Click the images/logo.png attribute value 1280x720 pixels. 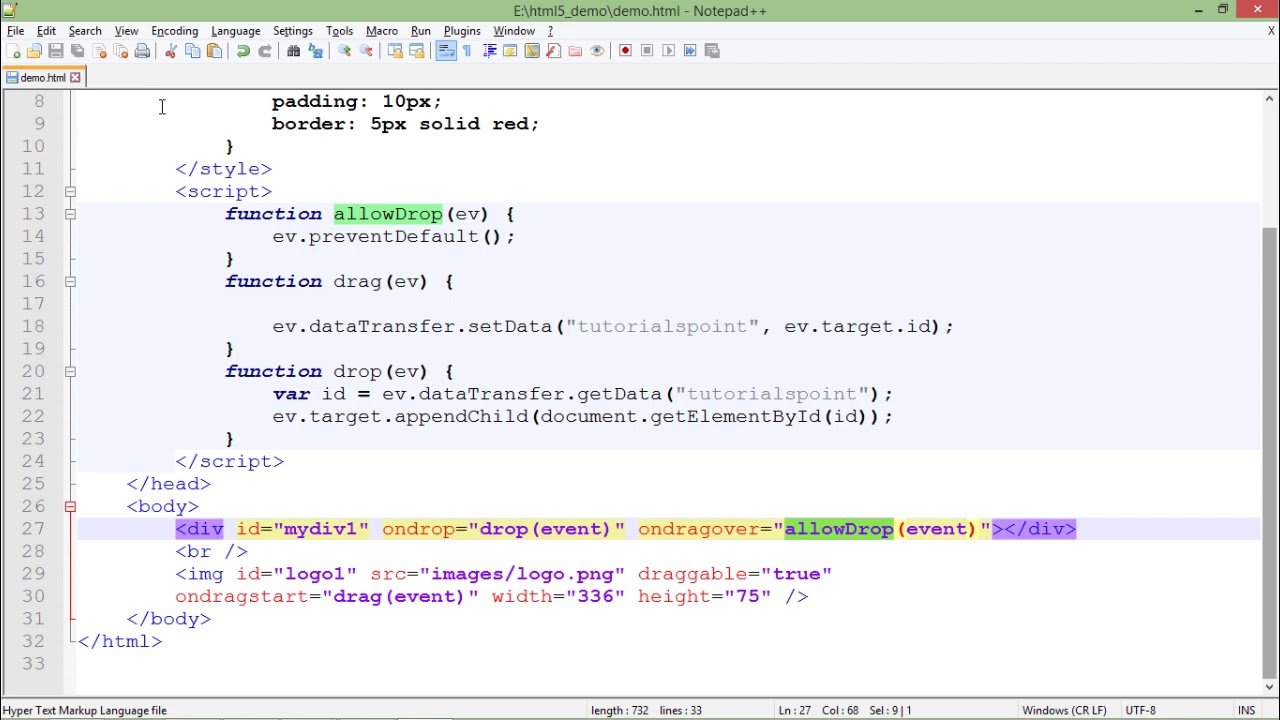point(522,574)
